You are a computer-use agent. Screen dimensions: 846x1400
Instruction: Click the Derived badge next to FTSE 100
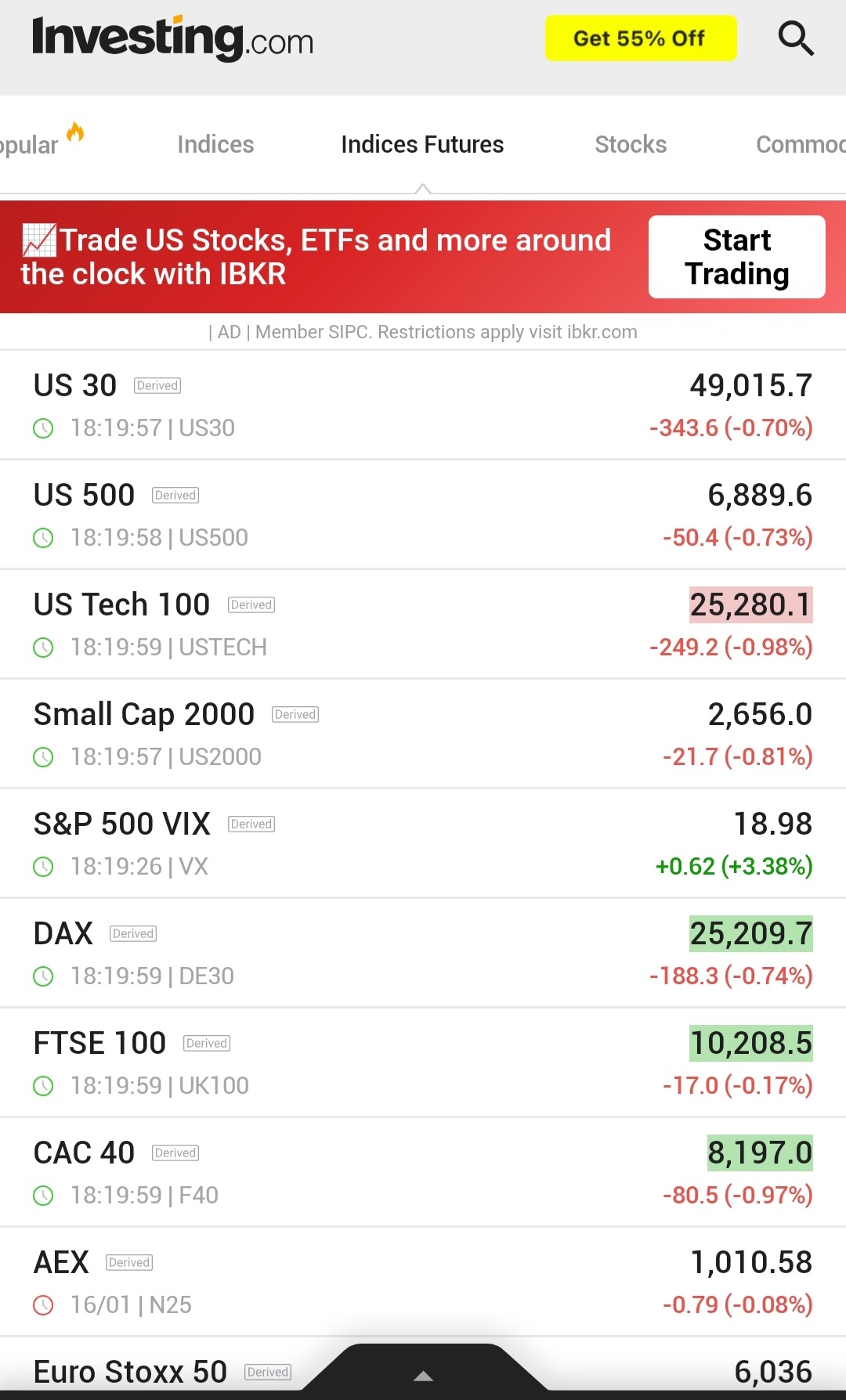tap(207, 1043)
